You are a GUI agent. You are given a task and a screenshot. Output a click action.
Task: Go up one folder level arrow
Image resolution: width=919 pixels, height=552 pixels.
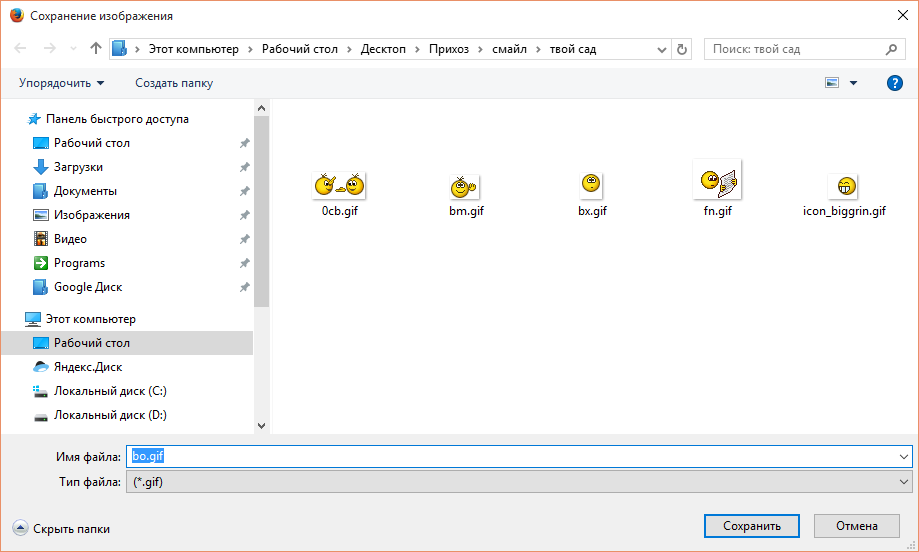96,48
